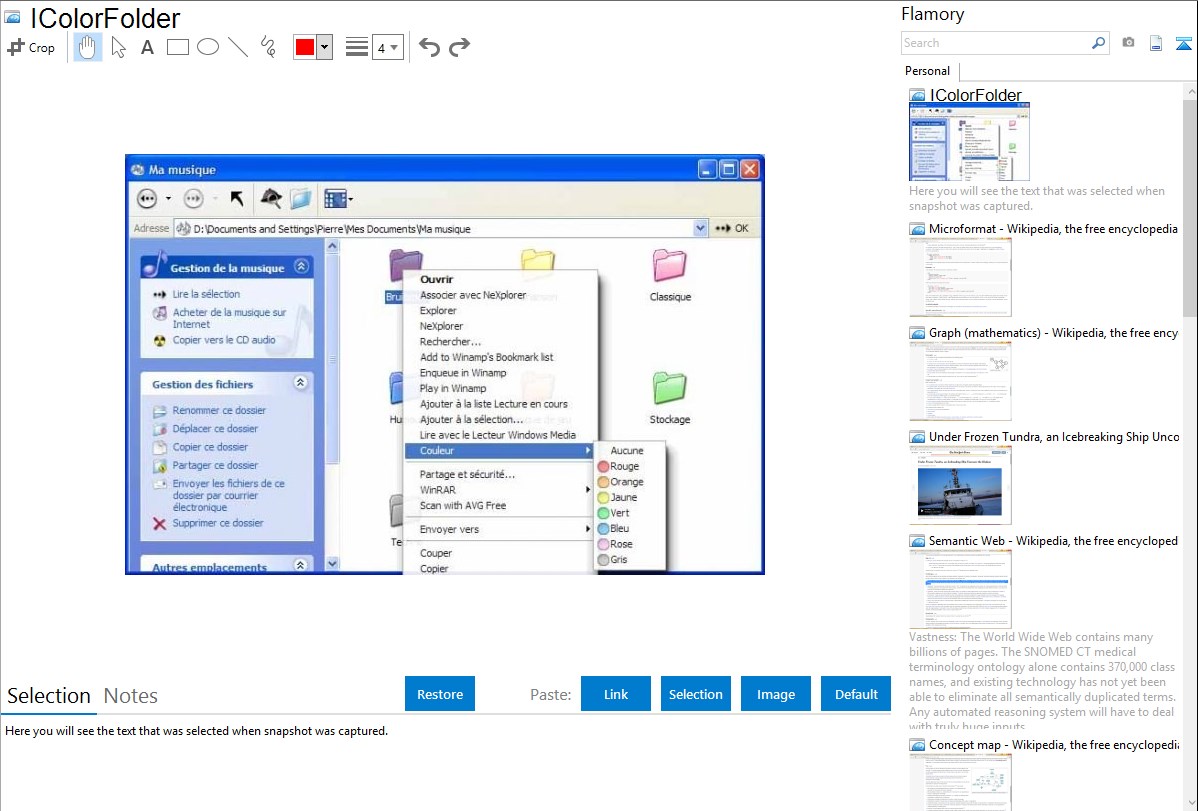Click the back navigation arrow icon
This screenshot has height=811, width=1198.
tap(147, 199)
